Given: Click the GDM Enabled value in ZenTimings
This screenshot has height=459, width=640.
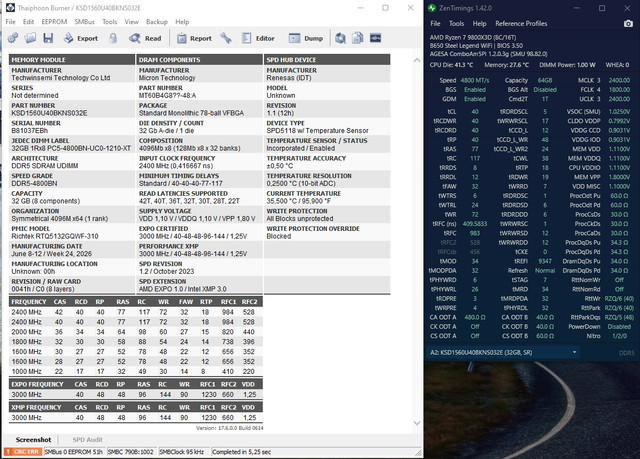Looking at the screenshot, I should [x=475, y=99].
